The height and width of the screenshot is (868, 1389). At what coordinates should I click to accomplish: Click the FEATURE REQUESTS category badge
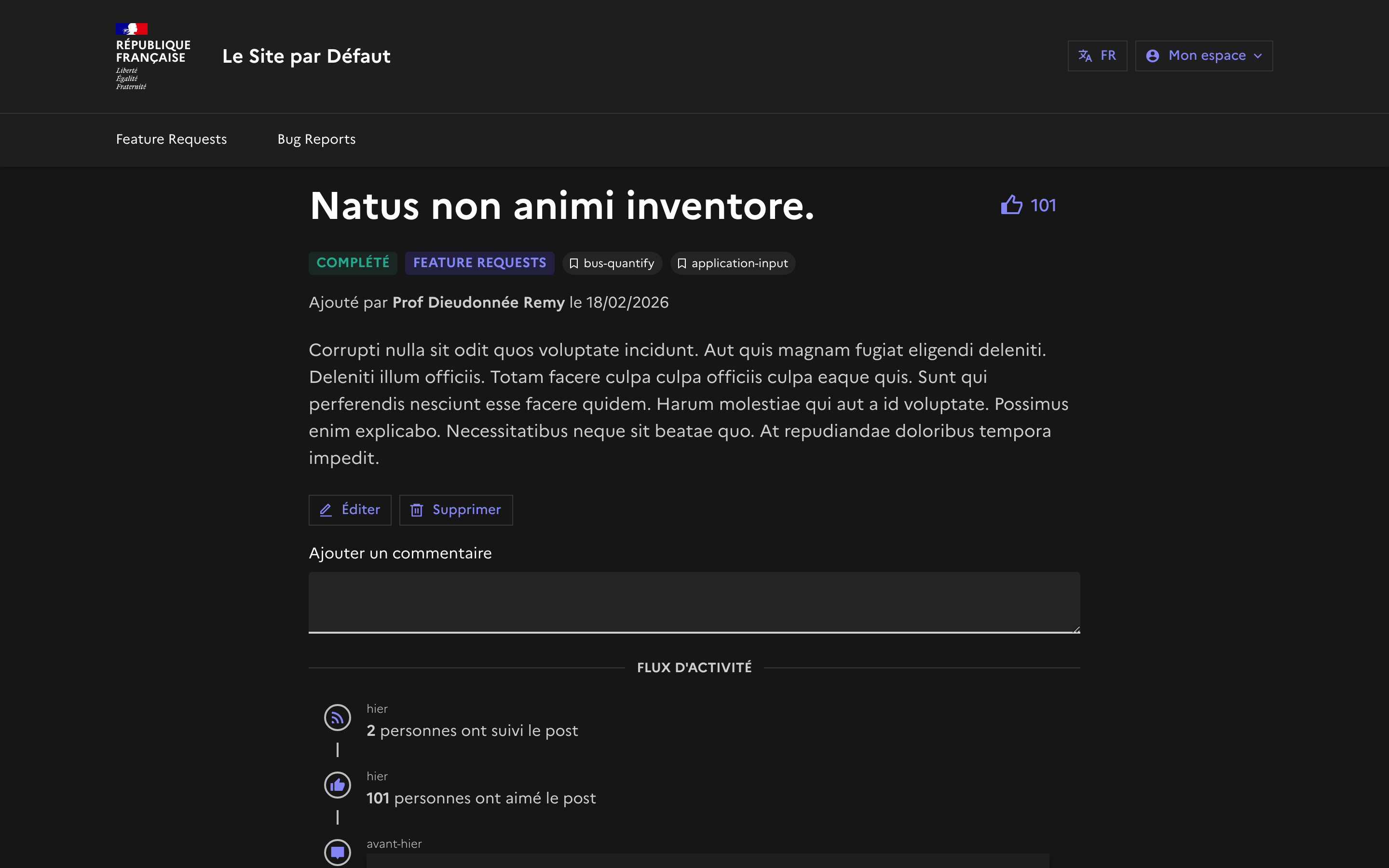[x=479, y=263]
